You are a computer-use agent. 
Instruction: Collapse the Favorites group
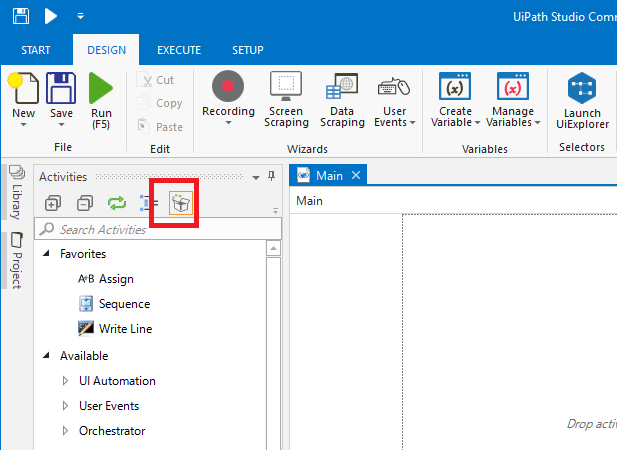point(47,254)
